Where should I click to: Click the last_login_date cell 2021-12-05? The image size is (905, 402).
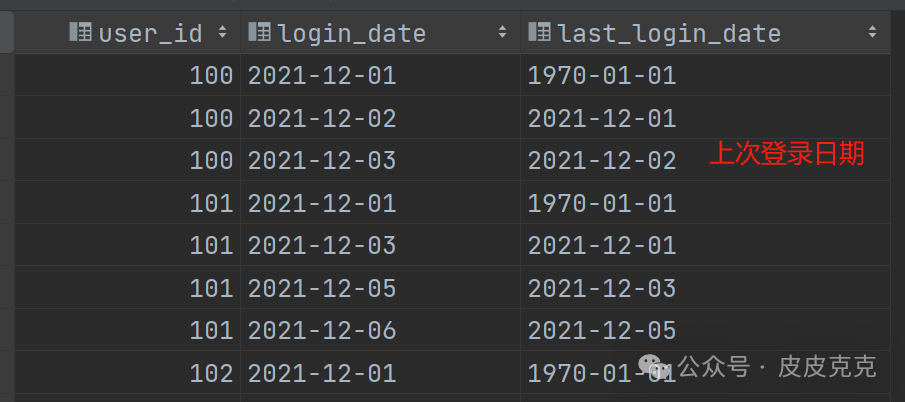(705, 330)
